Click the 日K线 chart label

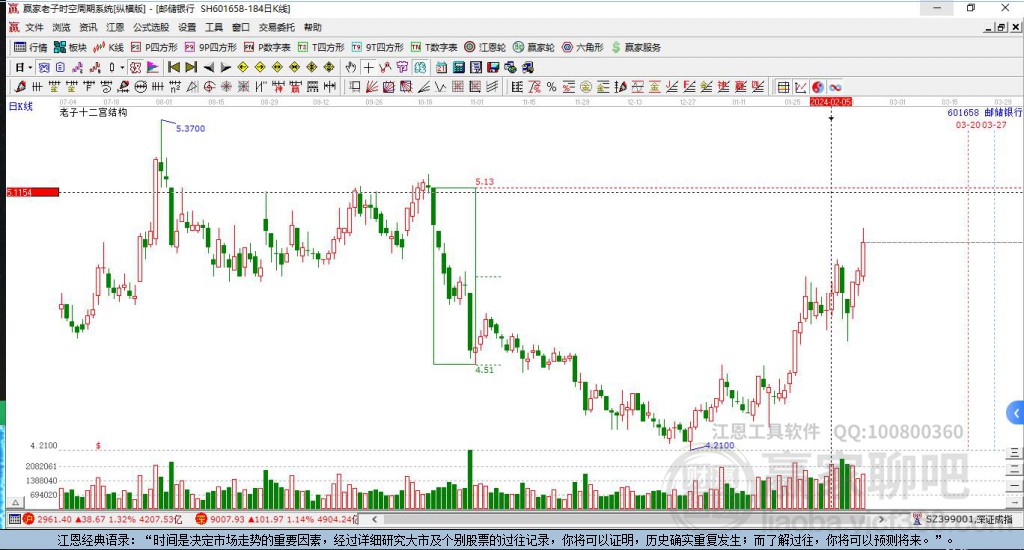pos(20,106)
